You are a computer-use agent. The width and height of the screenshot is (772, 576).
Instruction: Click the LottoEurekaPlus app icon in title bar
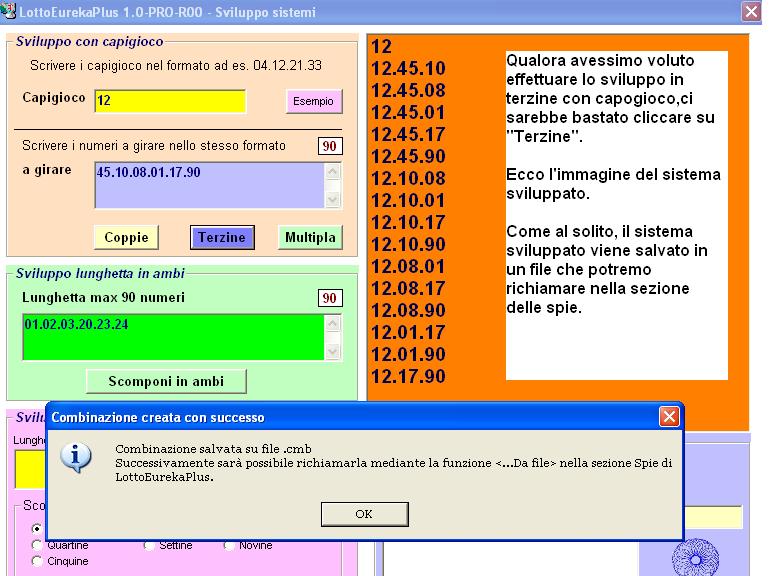(x=8, y=10)
